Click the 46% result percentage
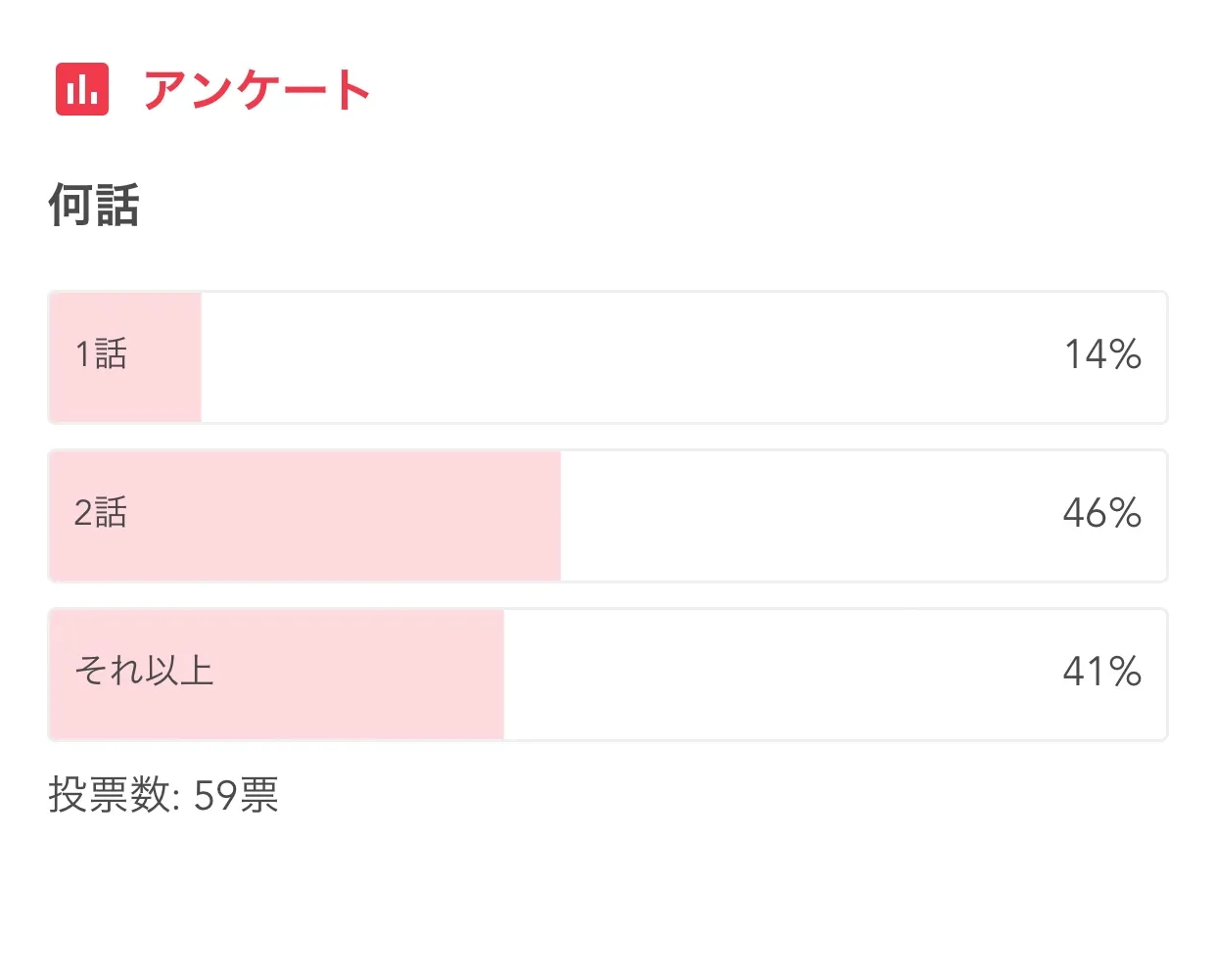Screen dimensions: 1216x980 click(x=1102, y=513)
